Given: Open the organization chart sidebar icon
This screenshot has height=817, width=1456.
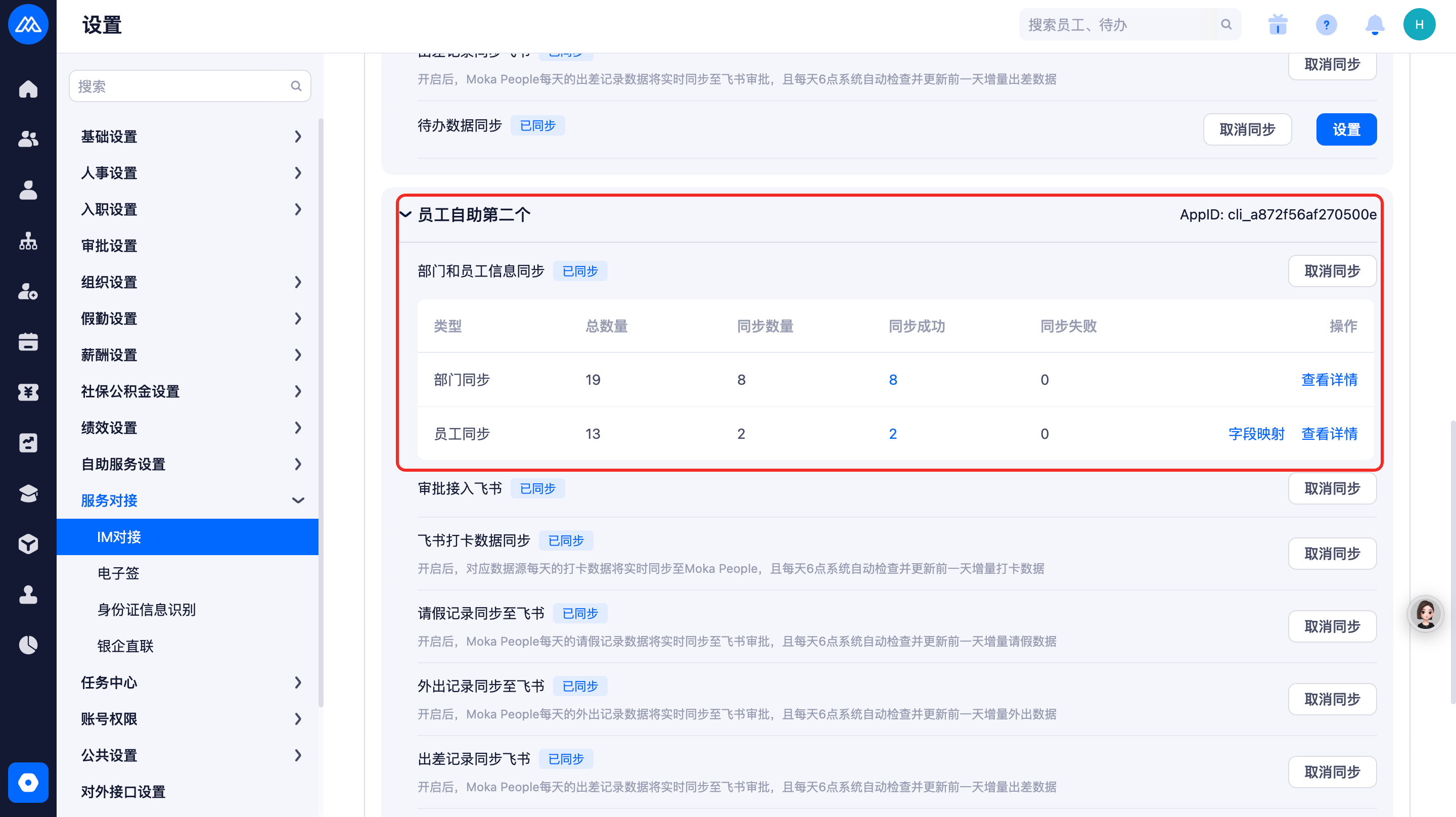Looking at the screenshot, I should [28, 241].
